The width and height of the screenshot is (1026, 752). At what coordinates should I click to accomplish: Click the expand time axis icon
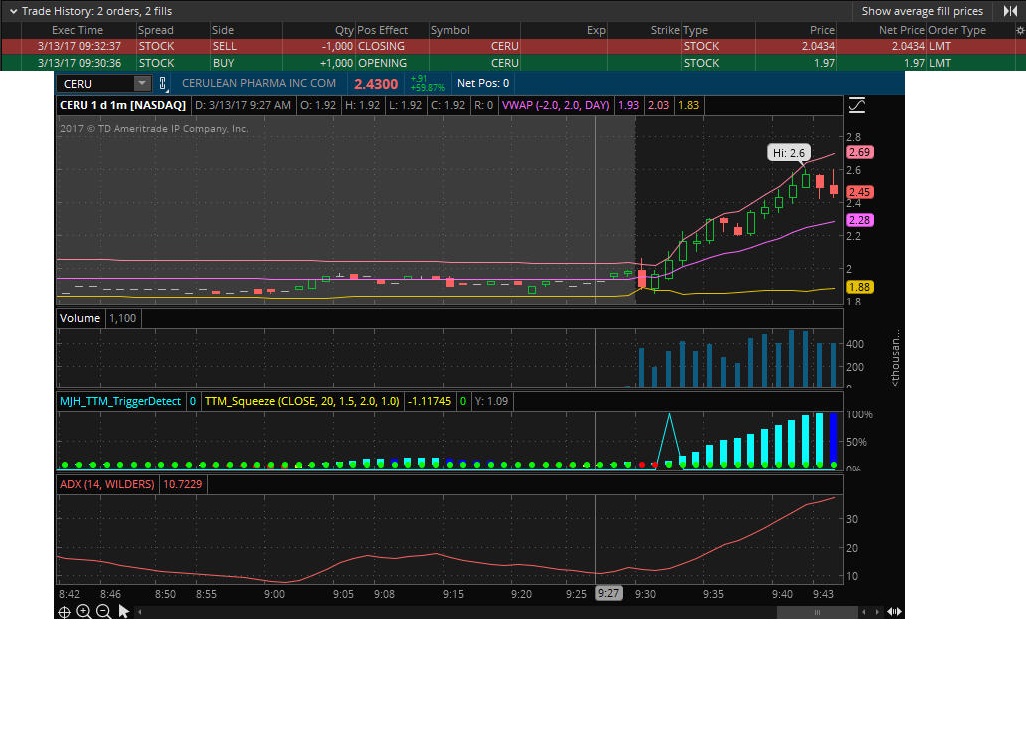point(894,612)
